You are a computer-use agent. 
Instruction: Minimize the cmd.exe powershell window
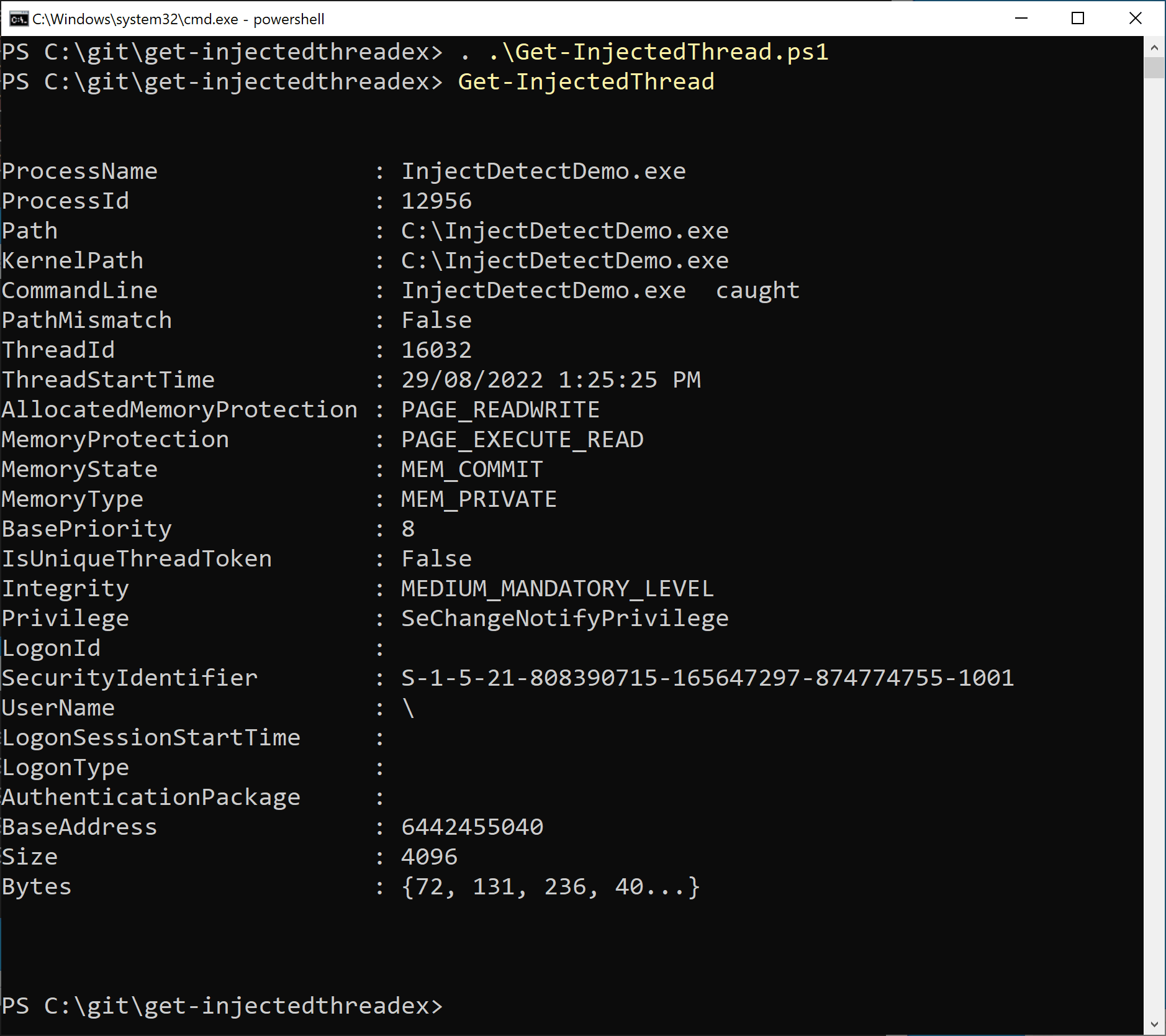(x=1021, y=18)
